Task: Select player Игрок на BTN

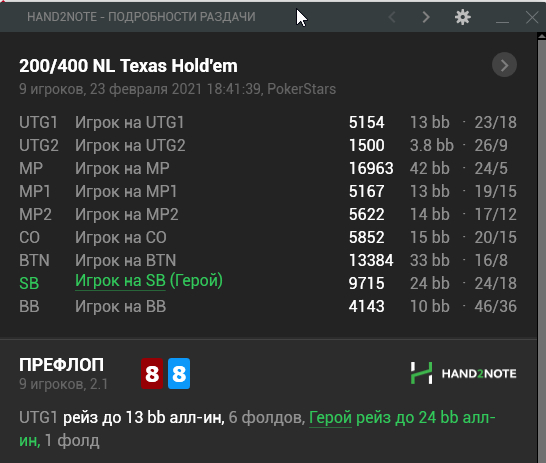Action: 126,260
